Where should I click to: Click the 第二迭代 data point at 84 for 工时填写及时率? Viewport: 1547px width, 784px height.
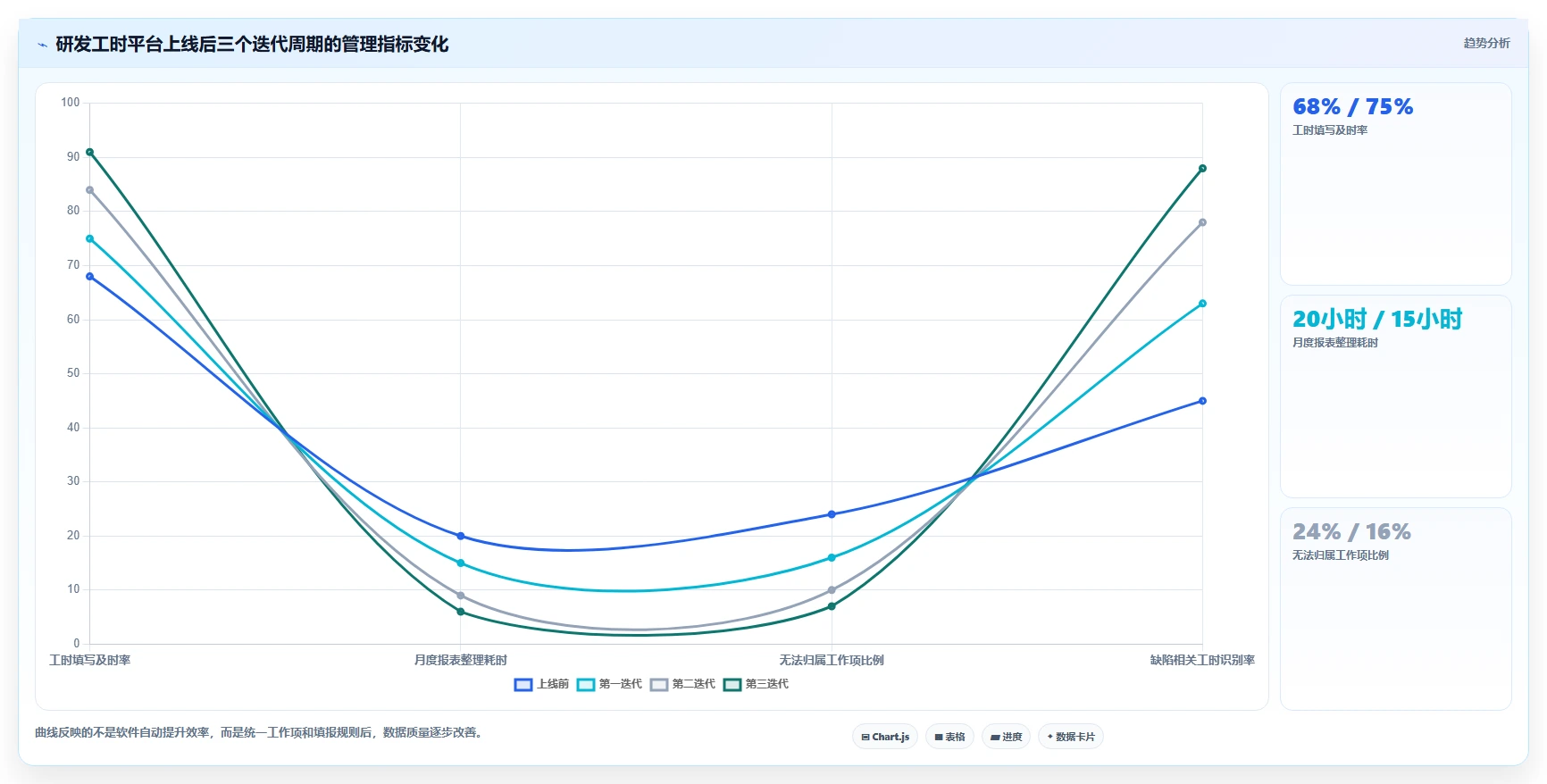tap(89, 190)
